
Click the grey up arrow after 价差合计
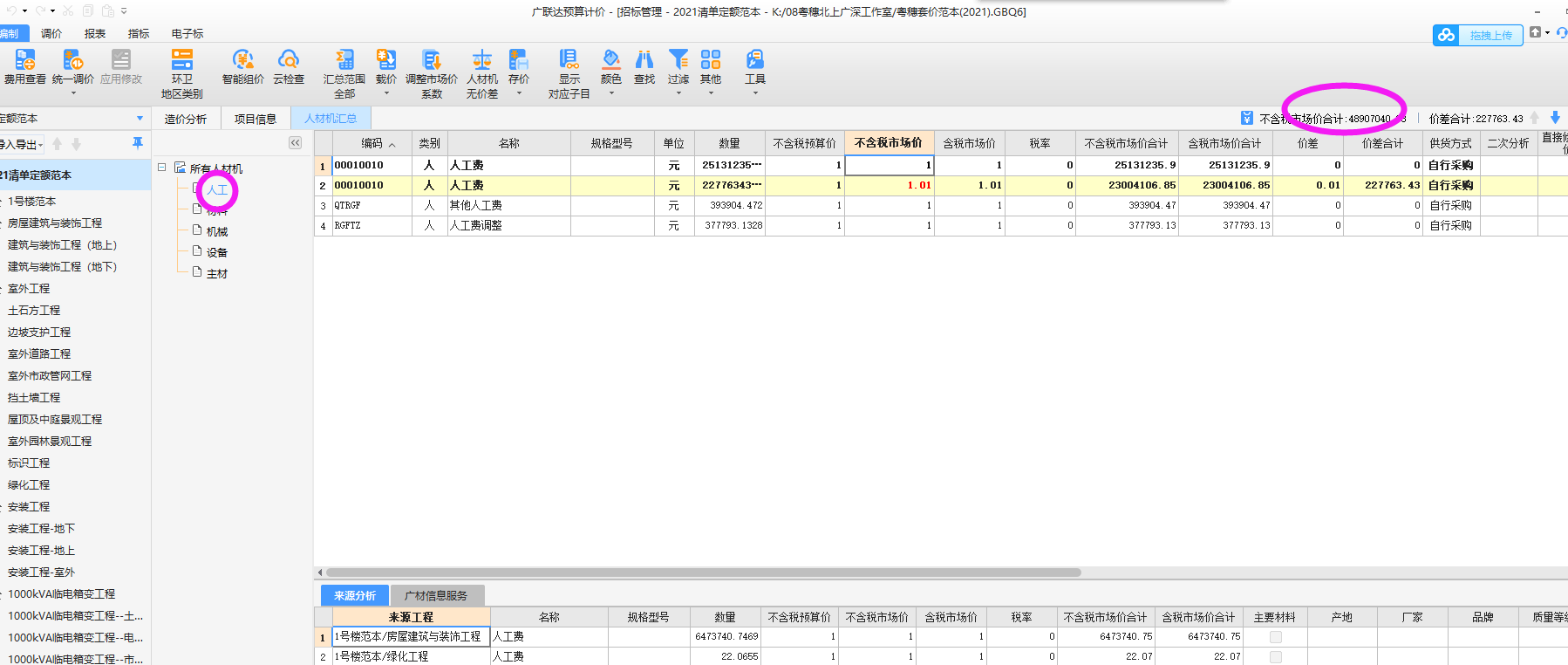click(x=1535, y=118)
